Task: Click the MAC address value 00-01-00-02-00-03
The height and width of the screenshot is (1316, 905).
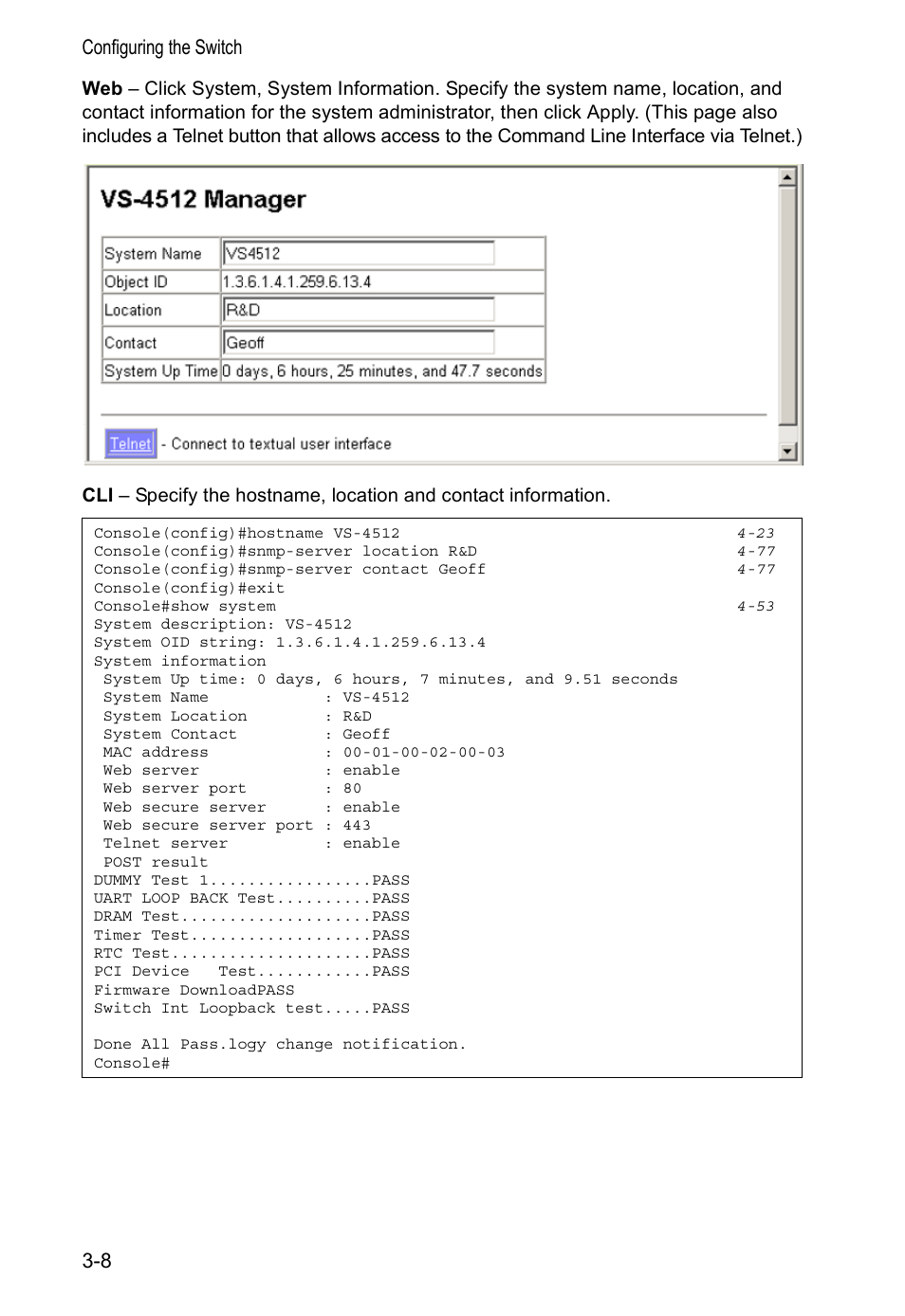Action: pyautogui.click(x=424, y=752)
